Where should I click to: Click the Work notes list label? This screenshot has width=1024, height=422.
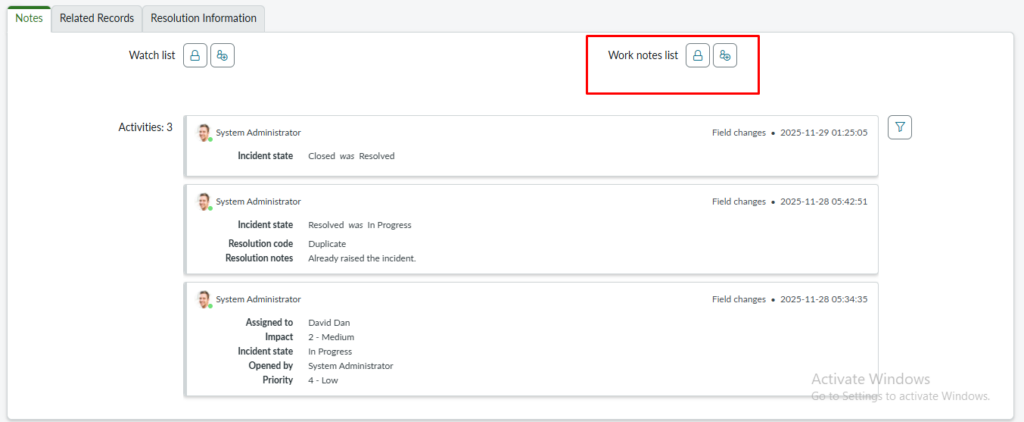click(x=643, y=55)
